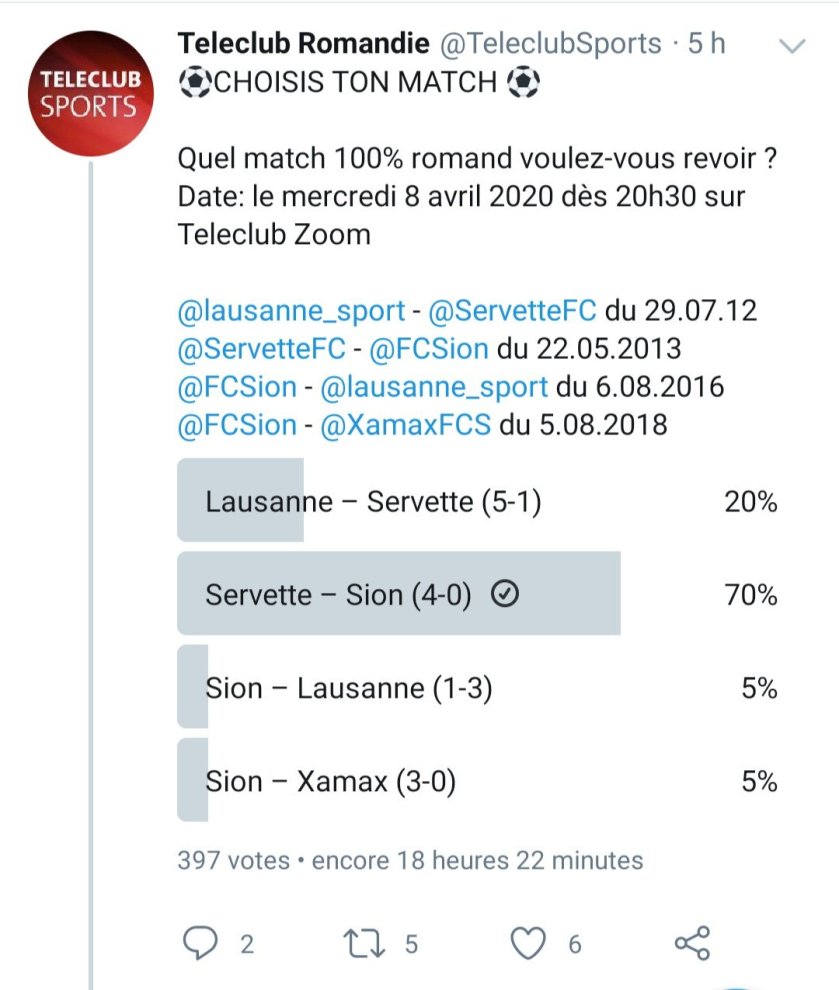Viewport: 839px width, 990px height.
Task: Open @FCSion mention dated 5.08.2018
Action: pyautogui.click(x=237, y=425)
